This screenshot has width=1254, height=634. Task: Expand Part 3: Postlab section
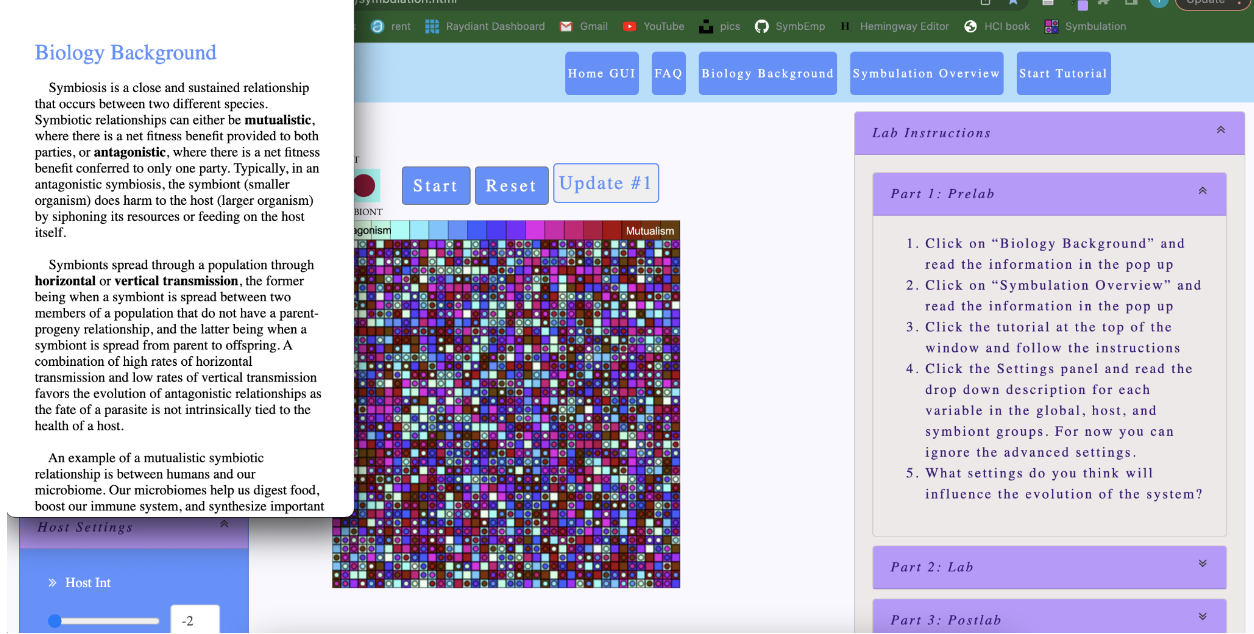point(1202,618)
